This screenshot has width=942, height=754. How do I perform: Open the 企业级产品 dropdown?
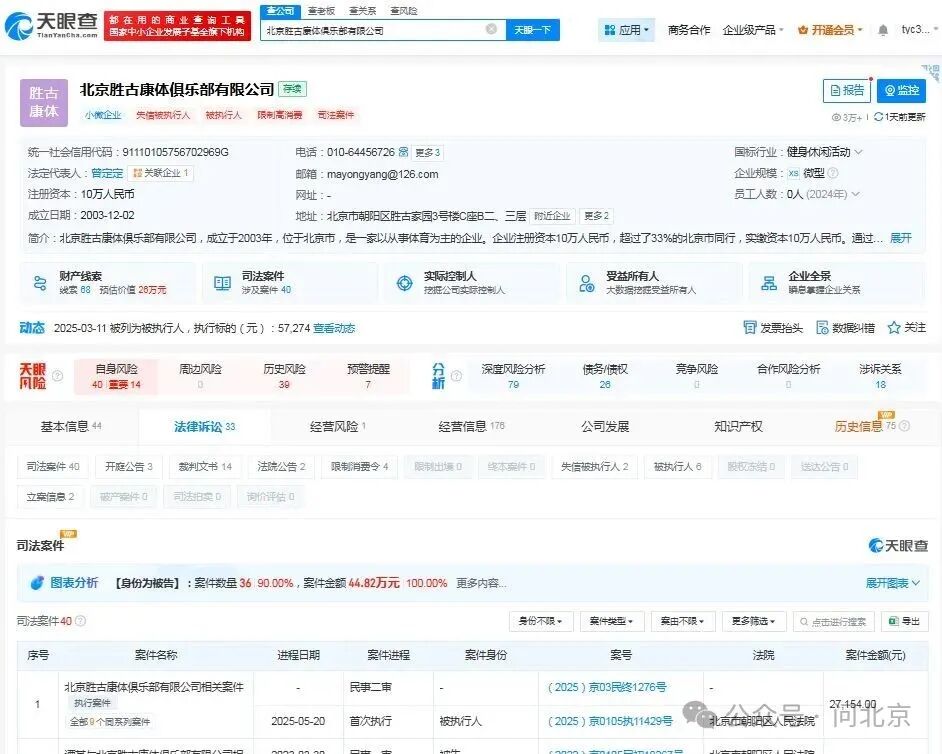coord(753,30)
